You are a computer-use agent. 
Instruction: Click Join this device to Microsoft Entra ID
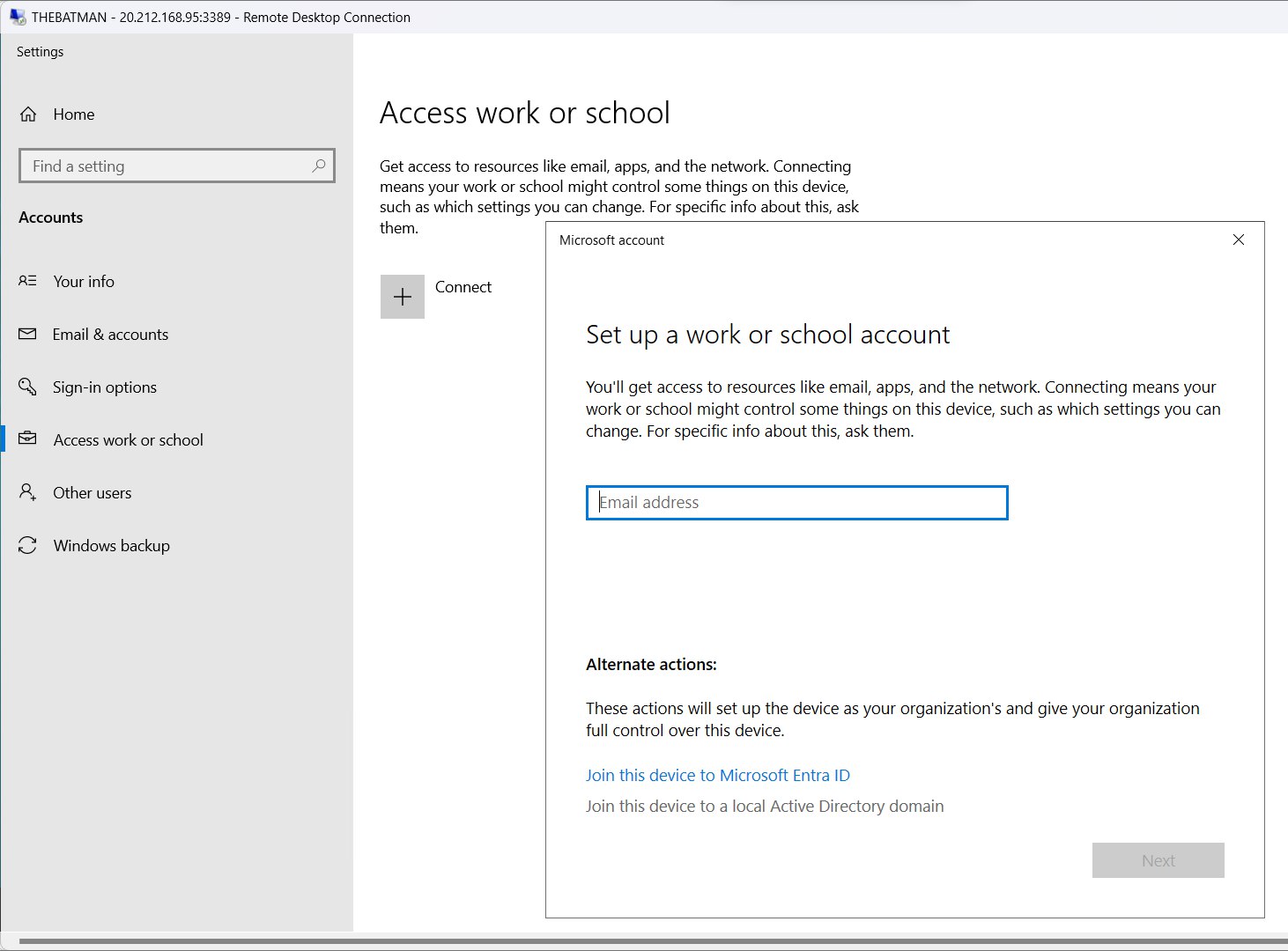717,775
